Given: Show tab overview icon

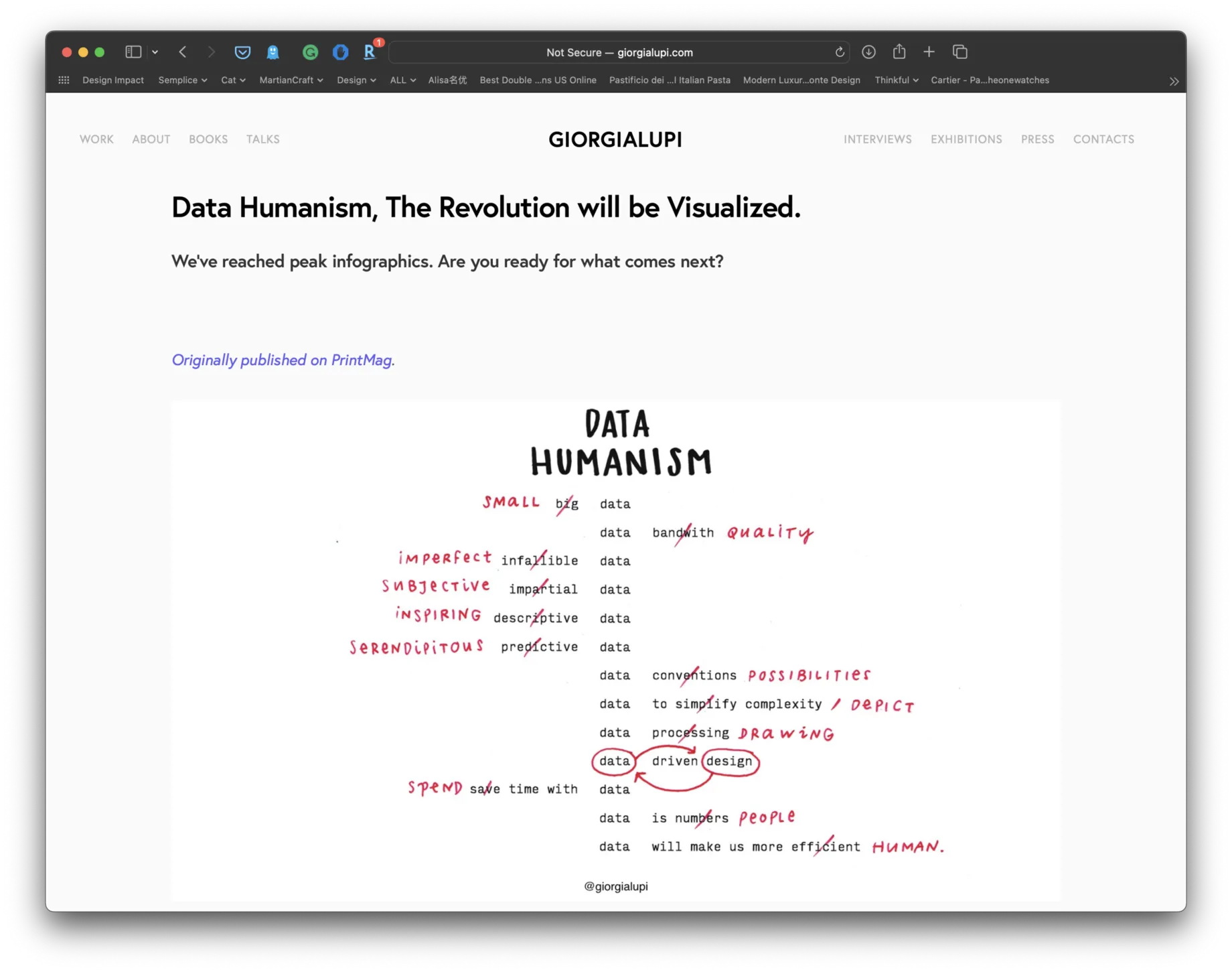Looking at the screenshot, I should click(959, 52).
